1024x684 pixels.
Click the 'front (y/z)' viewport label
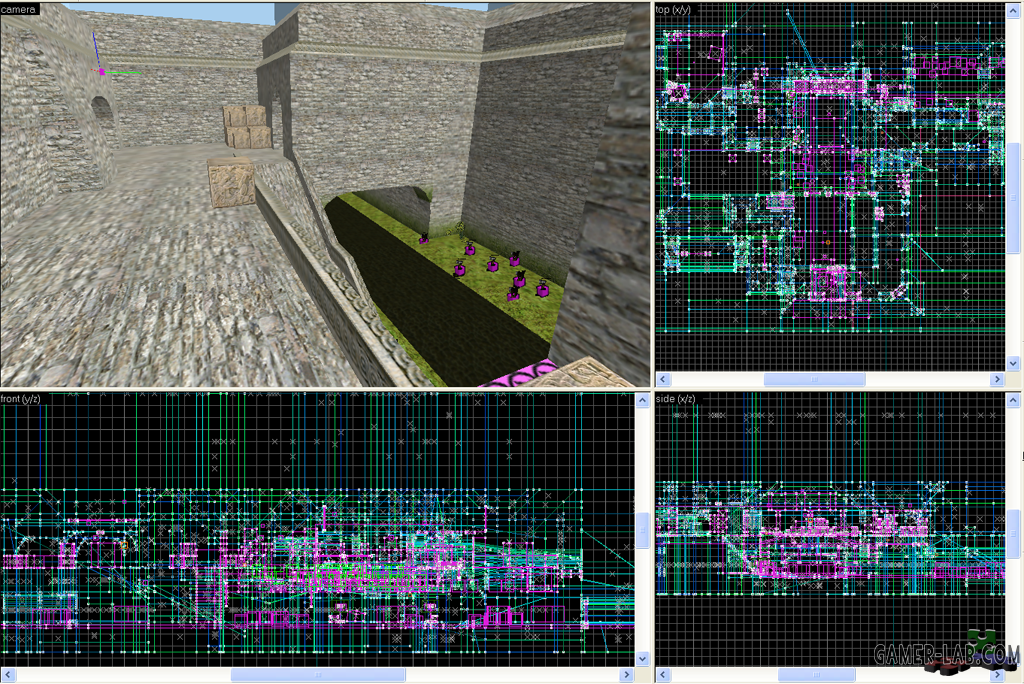[20, 399]
